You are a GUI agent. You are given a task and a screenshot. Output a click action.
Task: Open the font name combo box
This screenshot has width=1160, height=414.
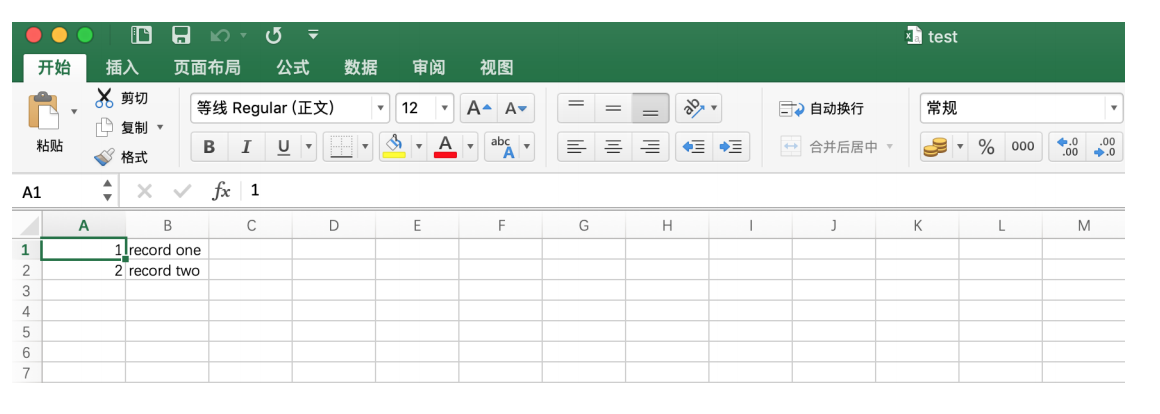click(x=289, y=109)
